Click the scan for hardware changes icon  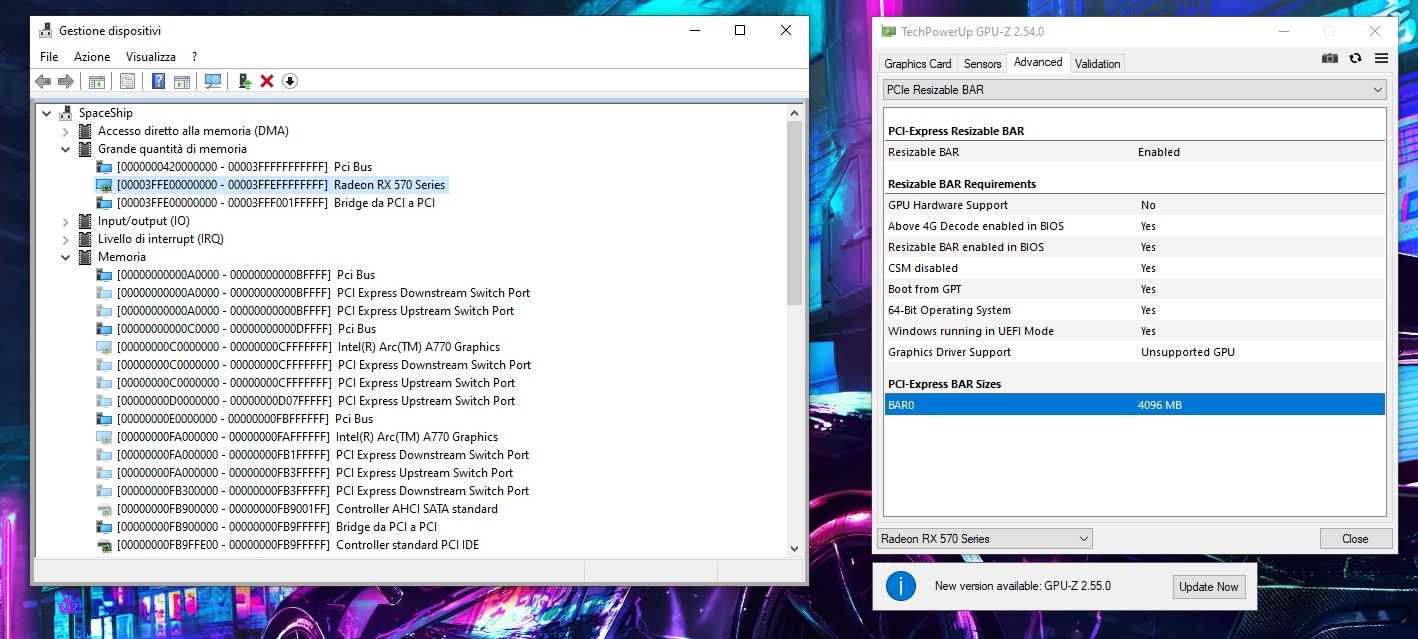[x=213, y=81]
